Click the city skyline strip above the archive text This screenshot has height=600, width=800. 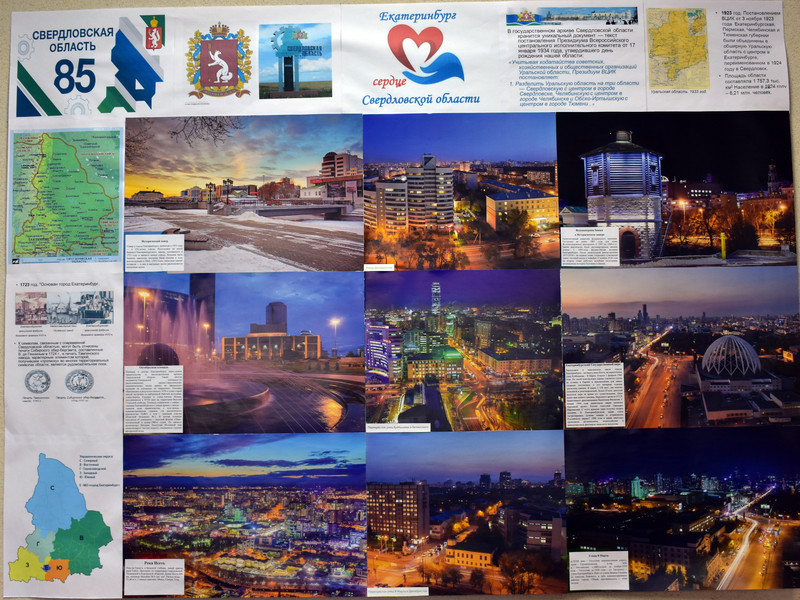click(571, 16)
